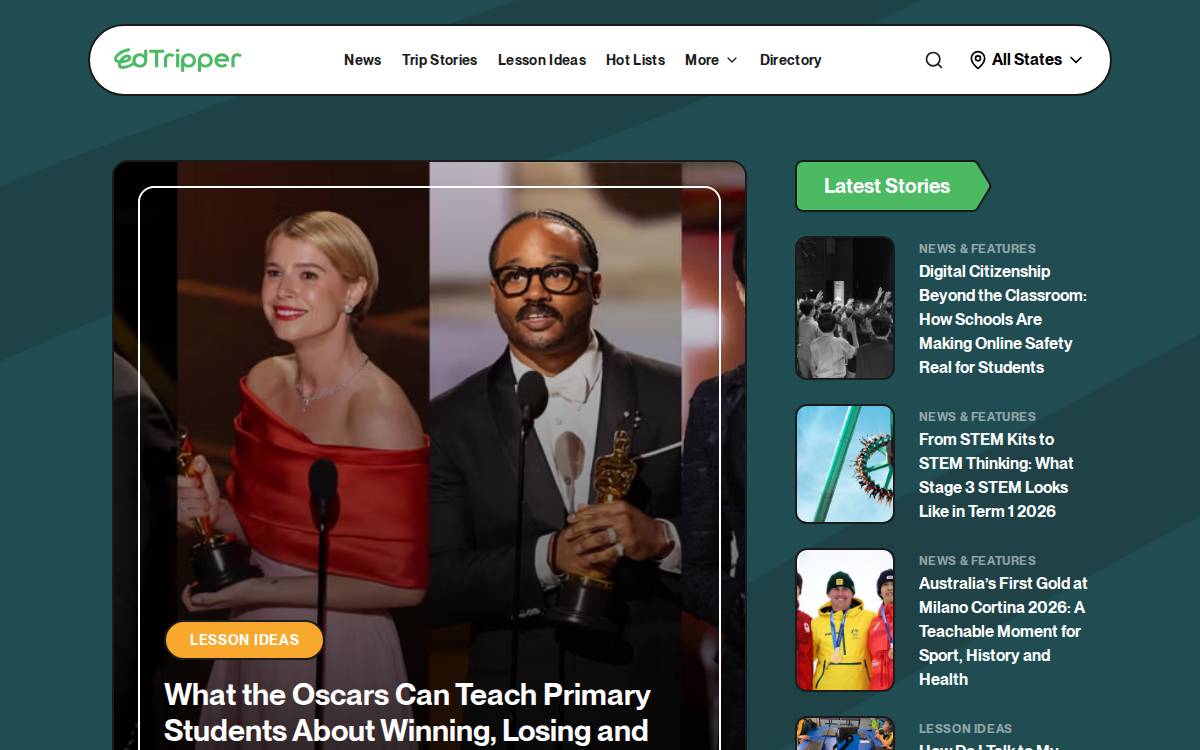Click NEWS & FEATURES above Digital Citizenship
Viewport: 1200px width, 750px height.
point(977,249)
